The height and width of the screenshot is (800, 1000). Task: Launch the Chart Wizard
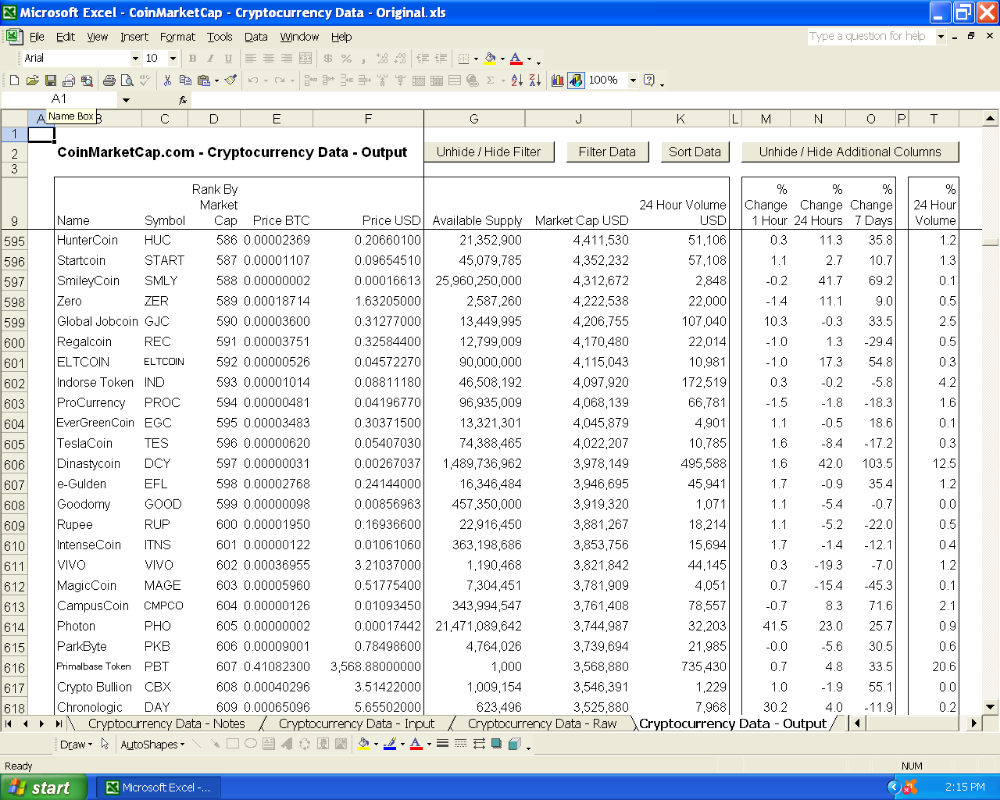557,80
